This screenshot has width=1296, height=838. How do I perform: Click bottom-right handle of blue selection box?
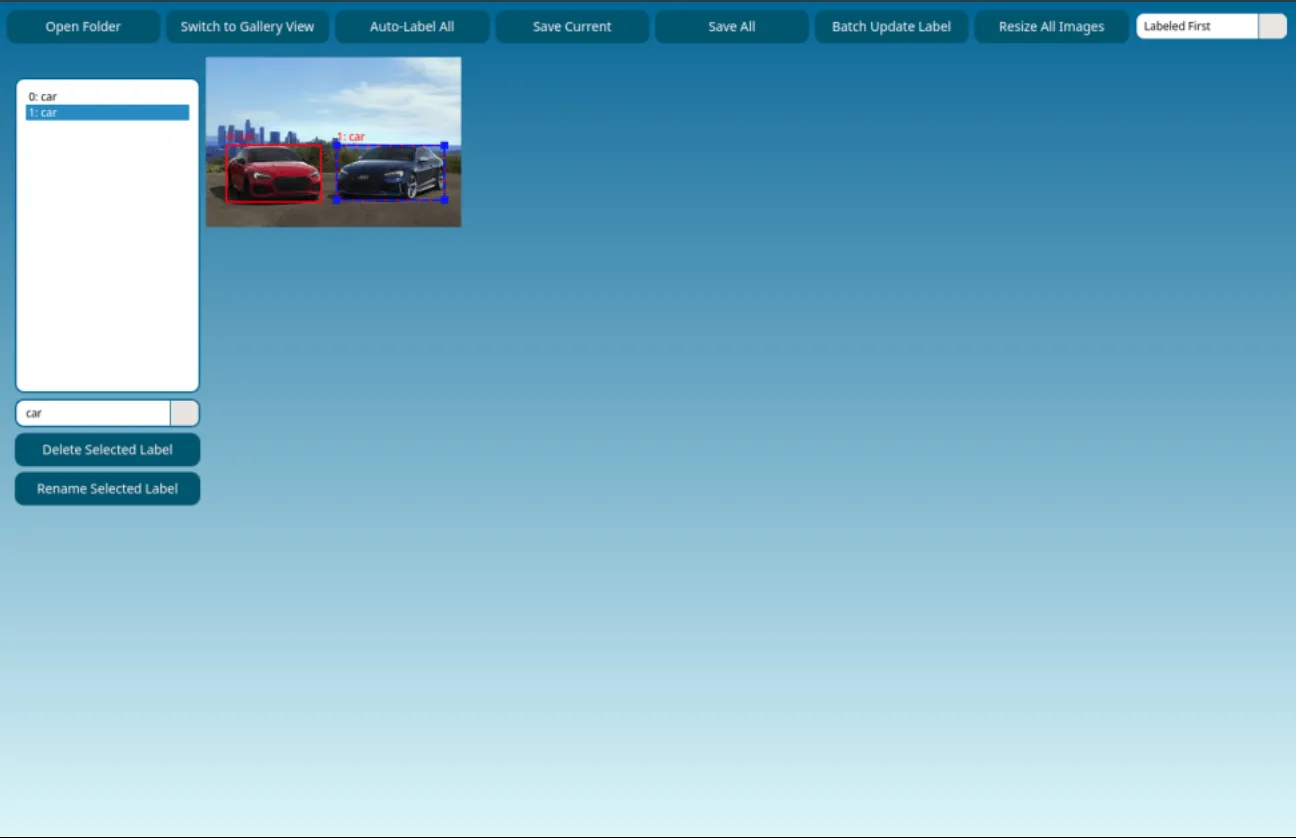[x=444, y=199]
